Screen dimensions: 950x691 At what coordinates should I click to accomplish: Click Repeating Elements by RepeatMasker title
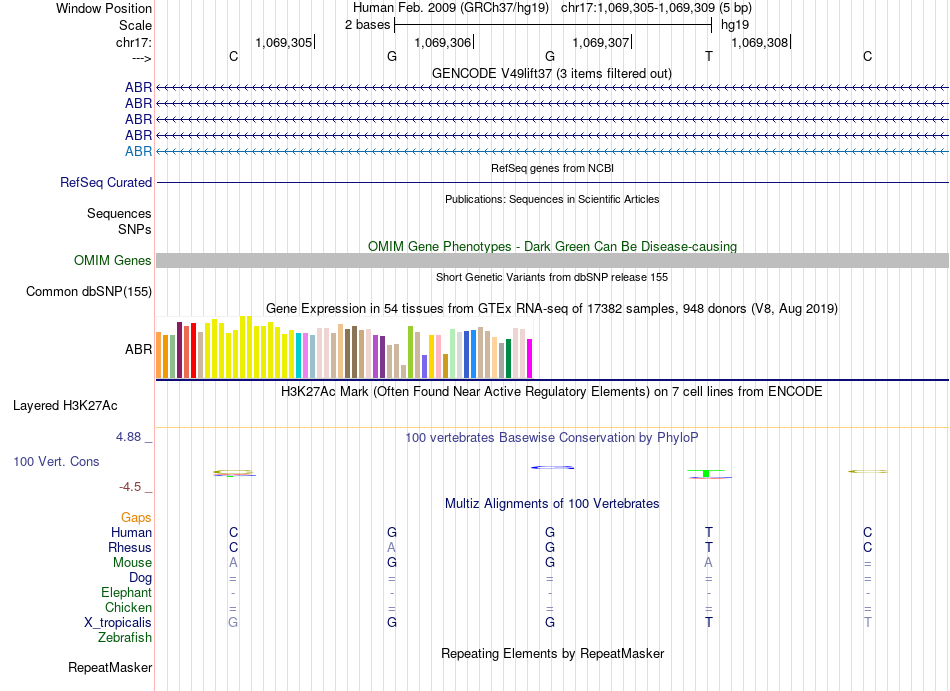(552, 653)
